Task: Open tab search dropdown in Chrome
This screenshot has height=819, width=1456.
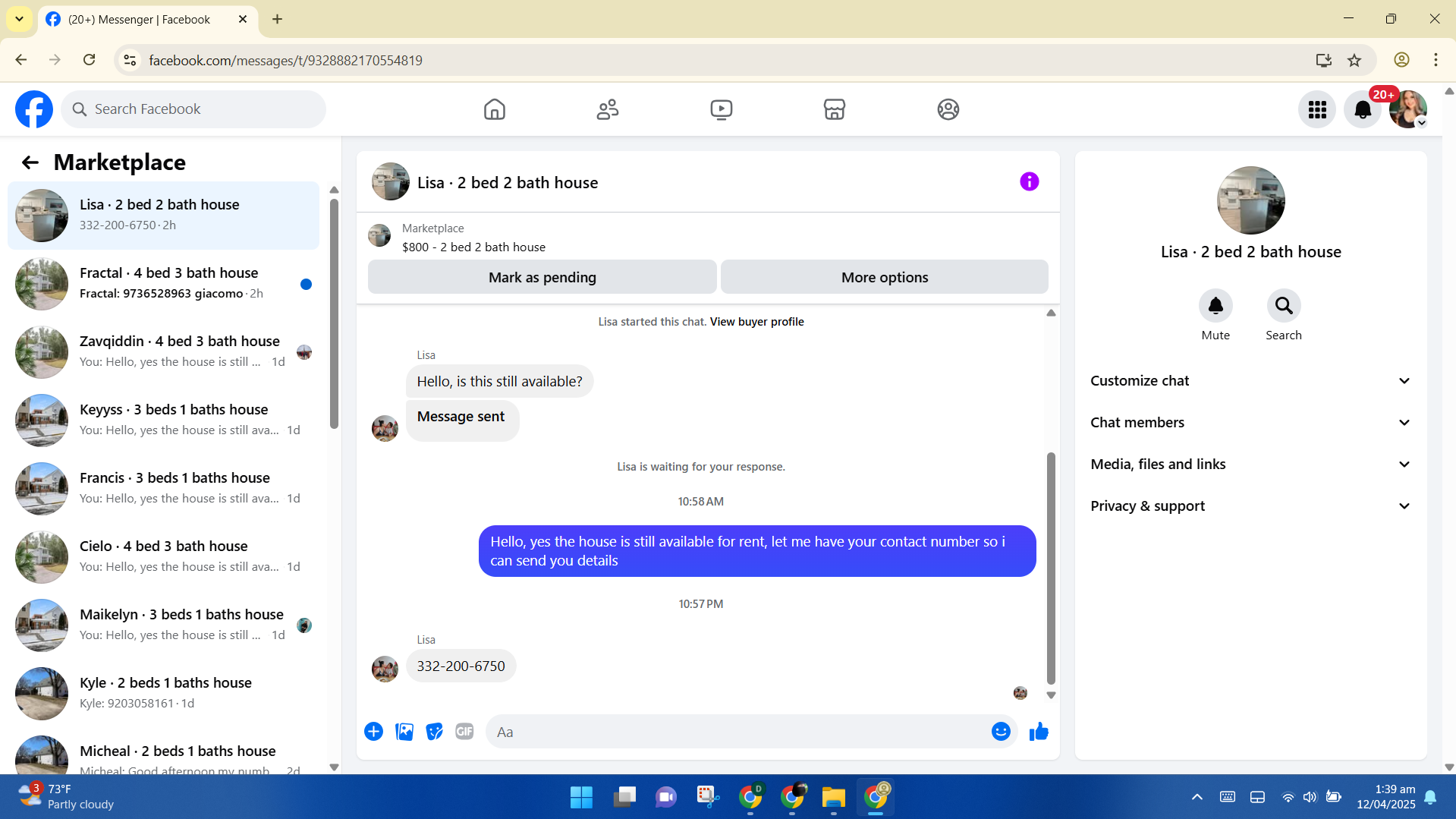Action: pyautogui.click(x=19, y=19)
